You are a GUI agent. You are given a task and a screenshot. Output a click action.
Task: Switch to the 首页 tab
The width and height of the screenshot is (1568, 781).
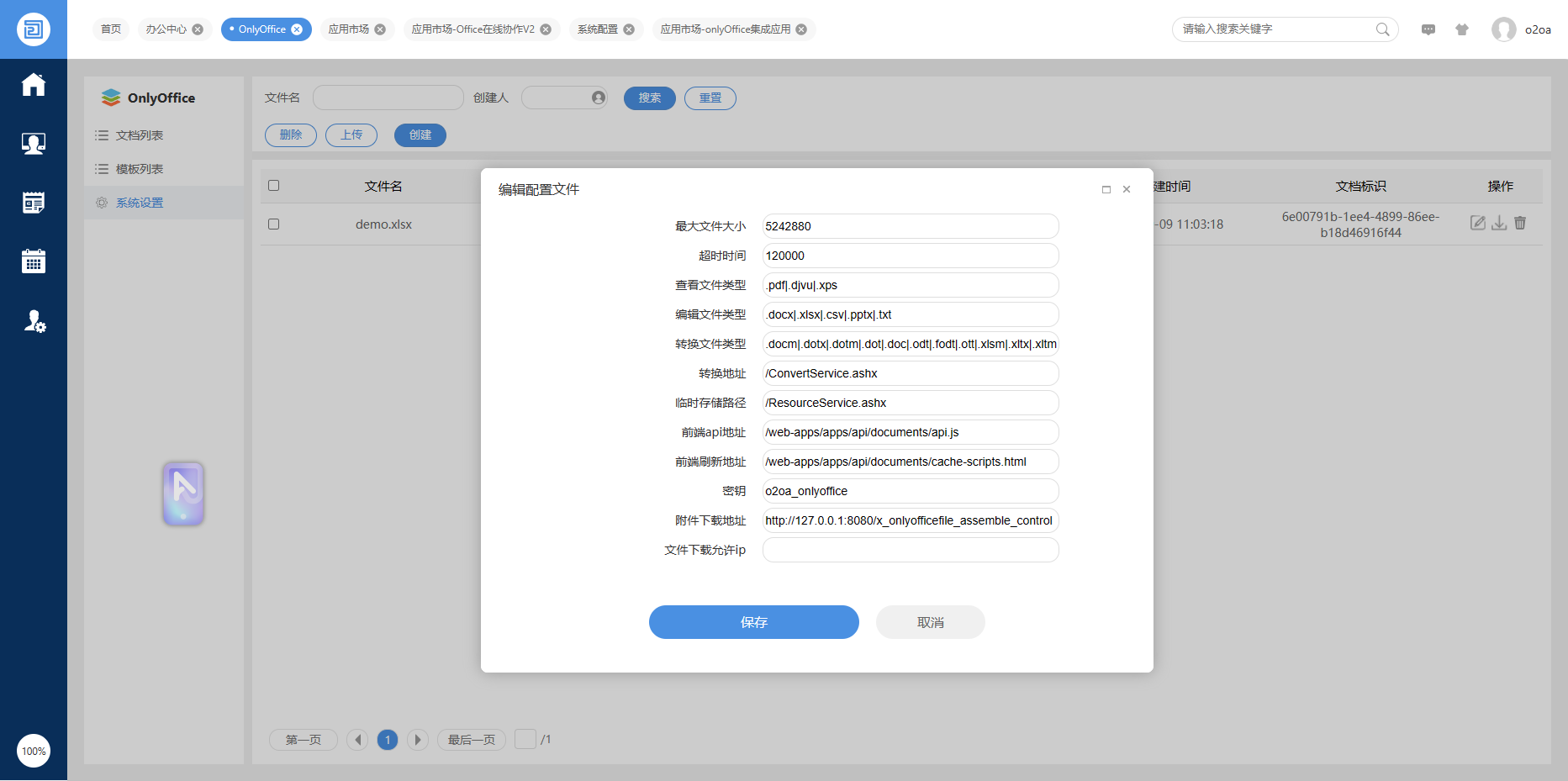[x=111, y=29]
